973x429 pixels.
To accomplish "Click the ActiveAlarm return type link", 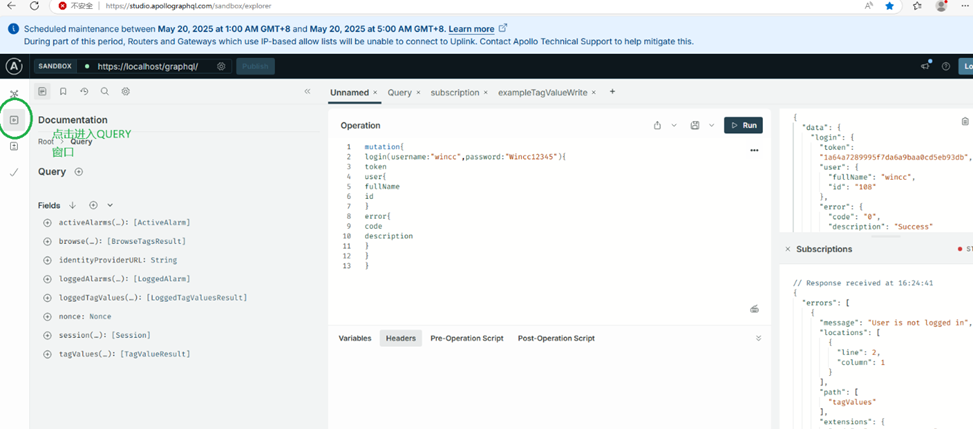I will [162, 222].
